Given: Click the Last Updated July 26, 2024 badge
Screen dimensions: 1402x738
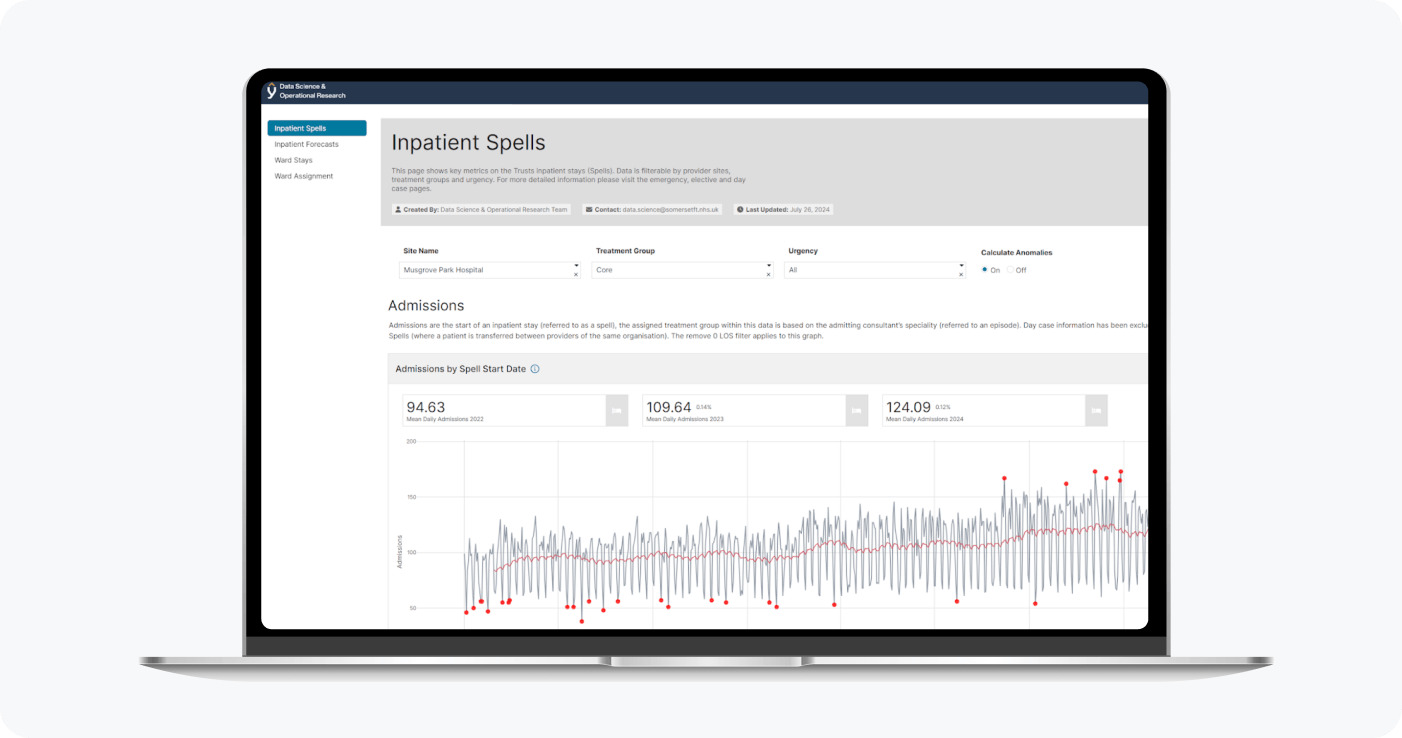Looking at the screenshot, I should [x=784, y=210].
